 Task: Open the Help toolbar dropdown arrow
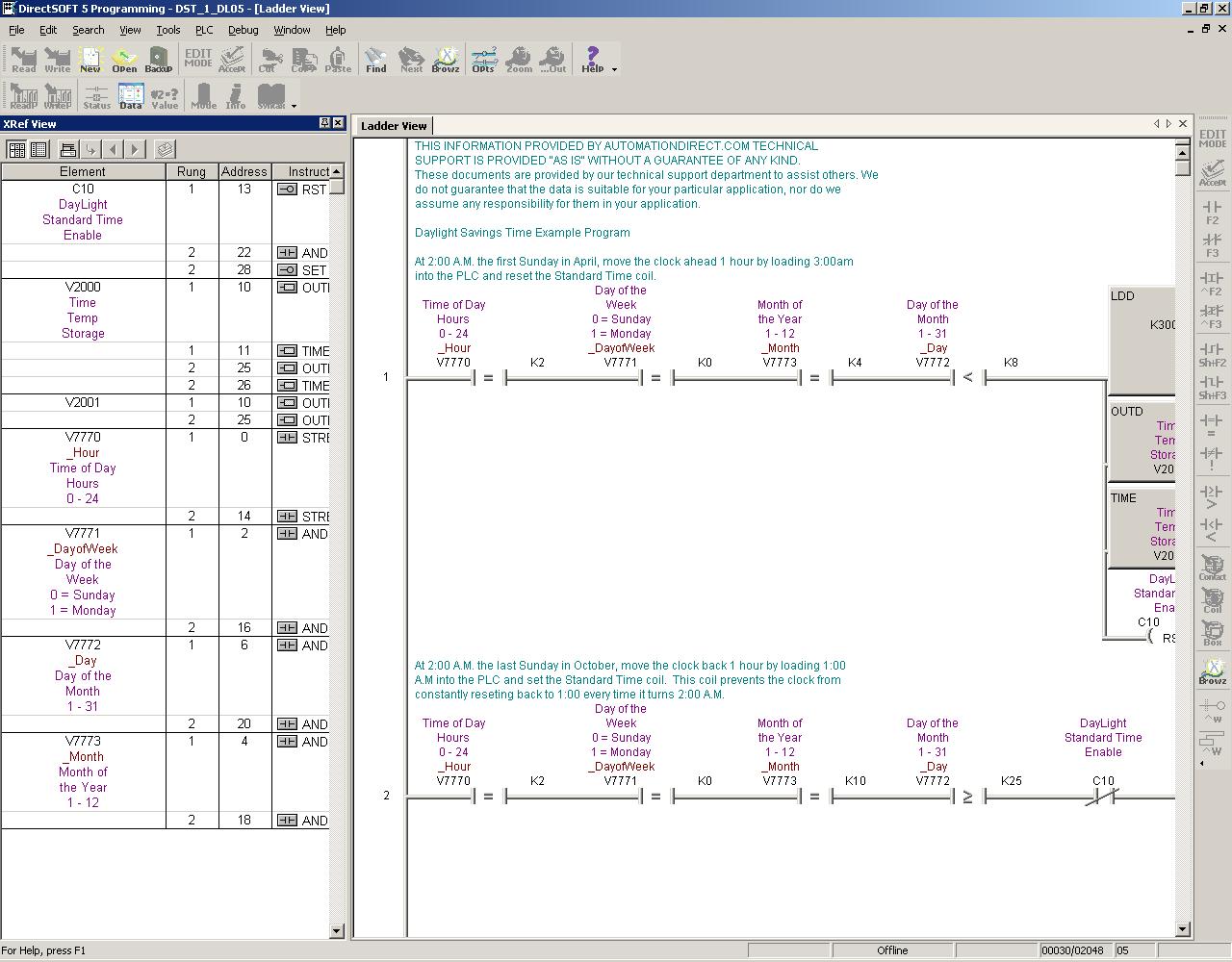pyautogui.click(x=614, y=69)
